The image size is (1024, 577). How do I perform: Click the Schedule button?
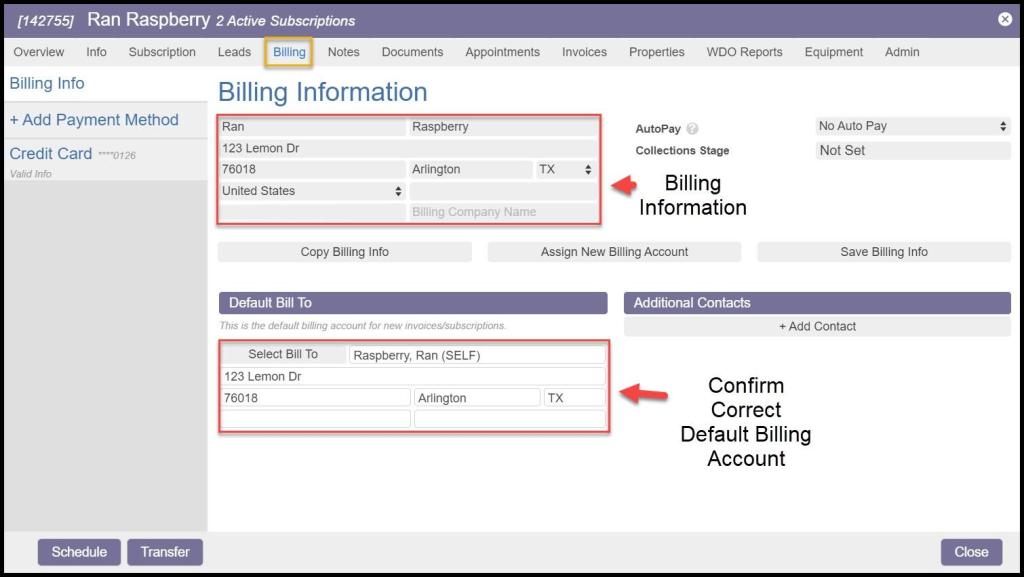click(x=79, y=552)
